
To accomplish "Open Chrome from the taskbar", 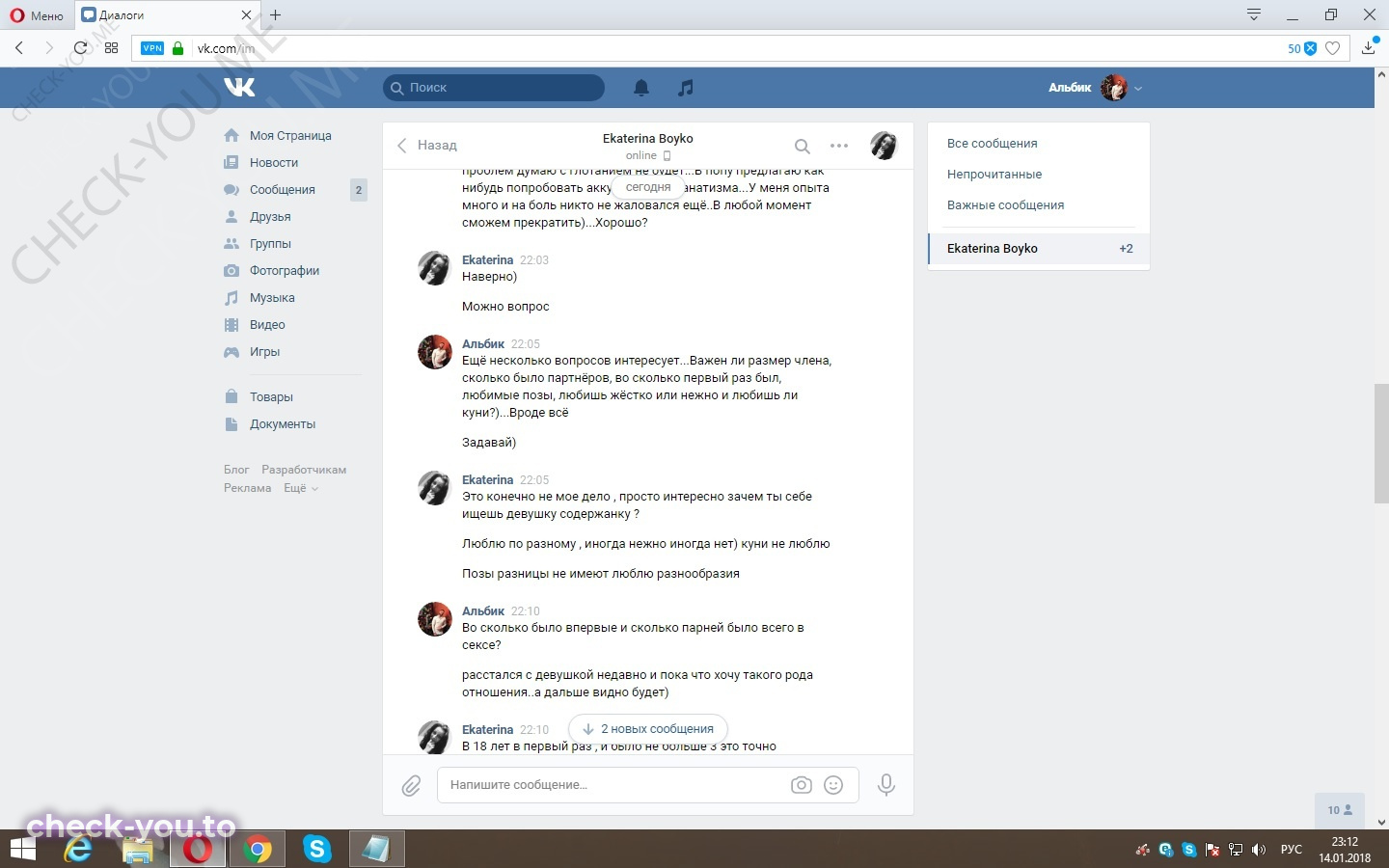I will point(257,850).
